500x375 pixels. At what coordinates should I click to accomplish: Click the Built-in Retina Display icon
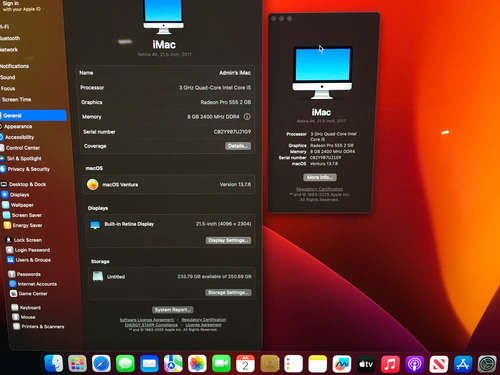point(95,225)
